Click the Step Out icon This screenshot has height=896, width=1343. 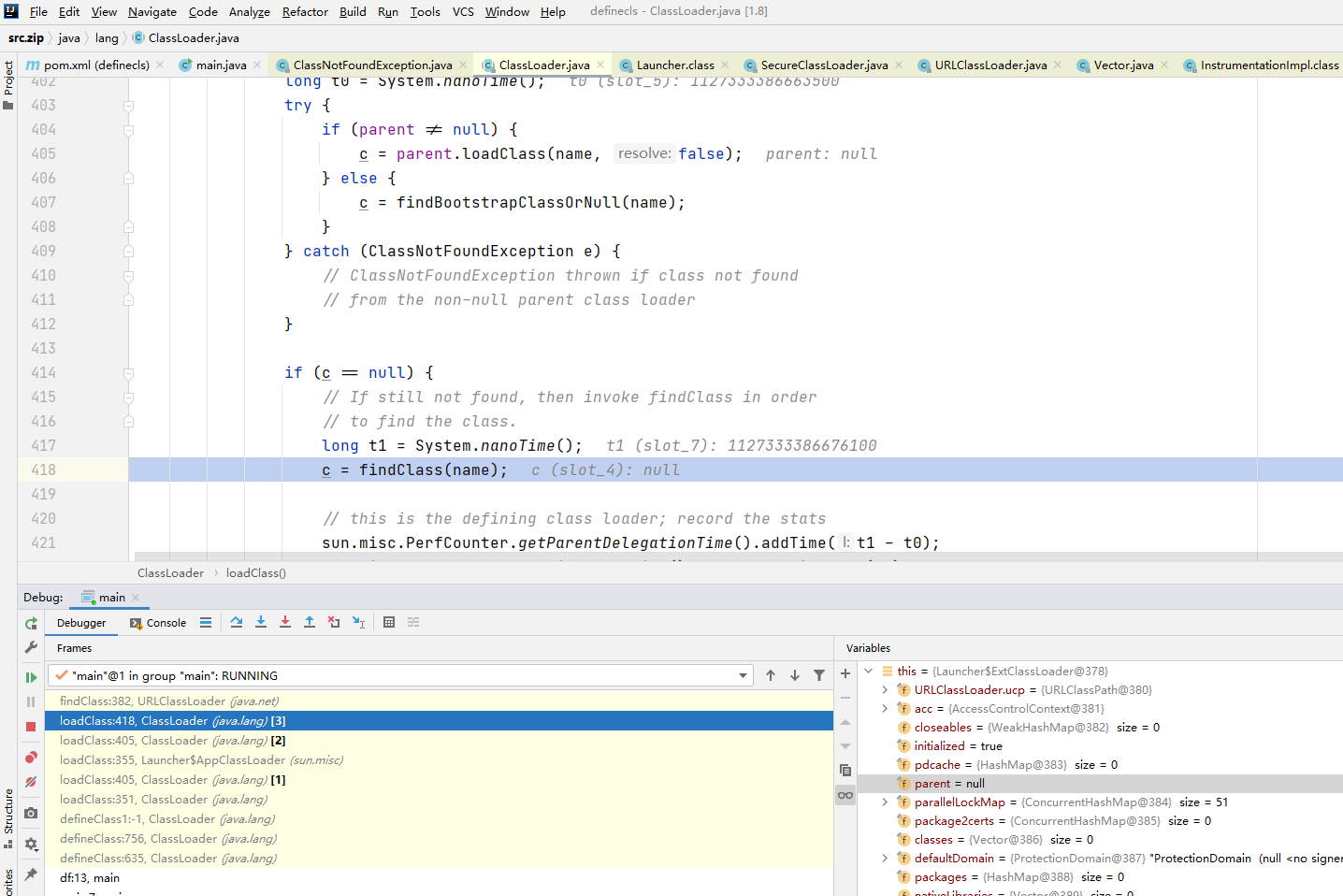pyautogui.click(x=310, y=622)
